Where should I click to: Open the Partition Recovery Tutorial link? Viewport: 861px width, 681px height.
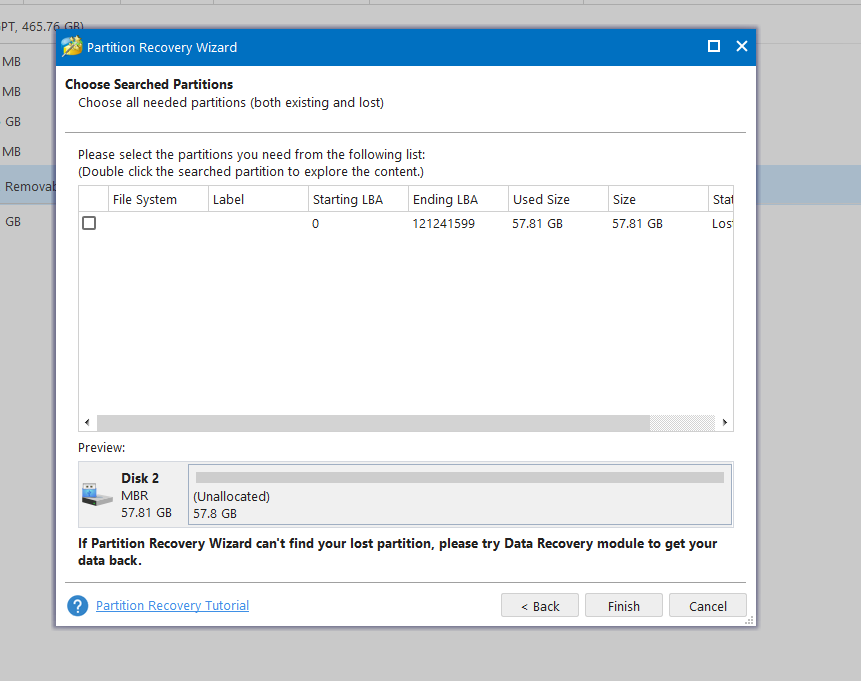pyautogui.click(x=172, y=606)
